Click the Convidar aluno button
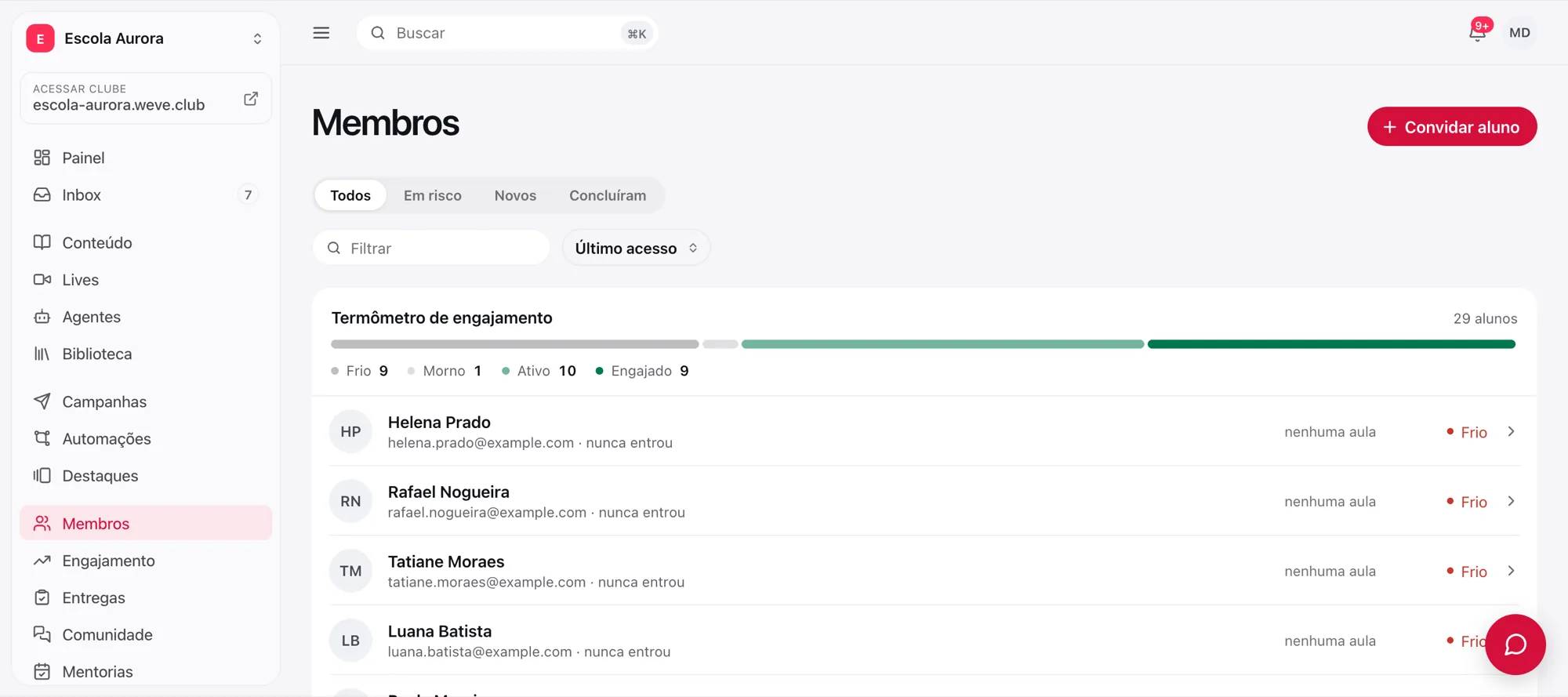This screenshot has width=1568, height=697. pyautogui.click(x=1452, y=126)
